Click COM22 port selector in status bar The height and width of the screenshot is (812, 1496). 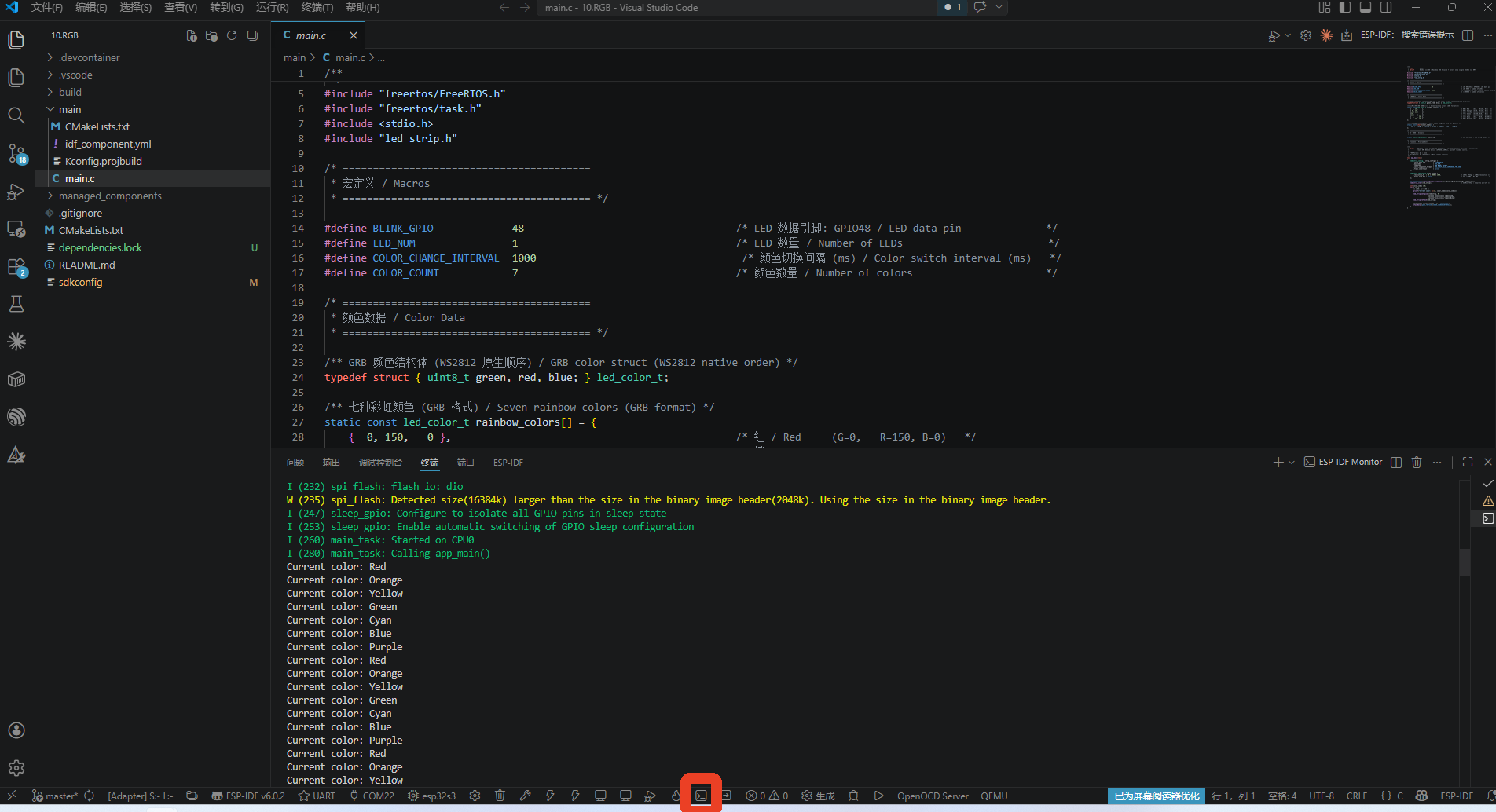[x=372, y=796]
